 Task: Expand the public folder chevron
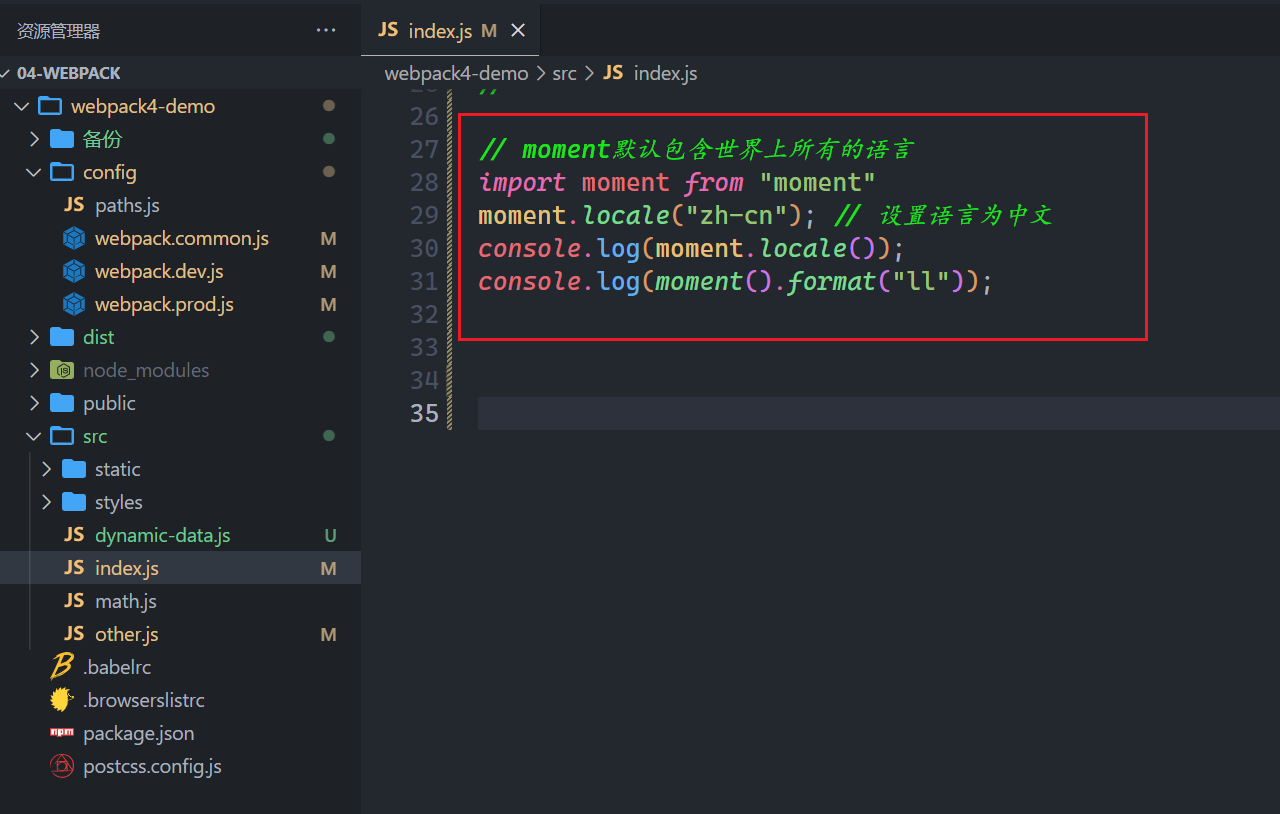pyautogui.click(x=34, y=403)
